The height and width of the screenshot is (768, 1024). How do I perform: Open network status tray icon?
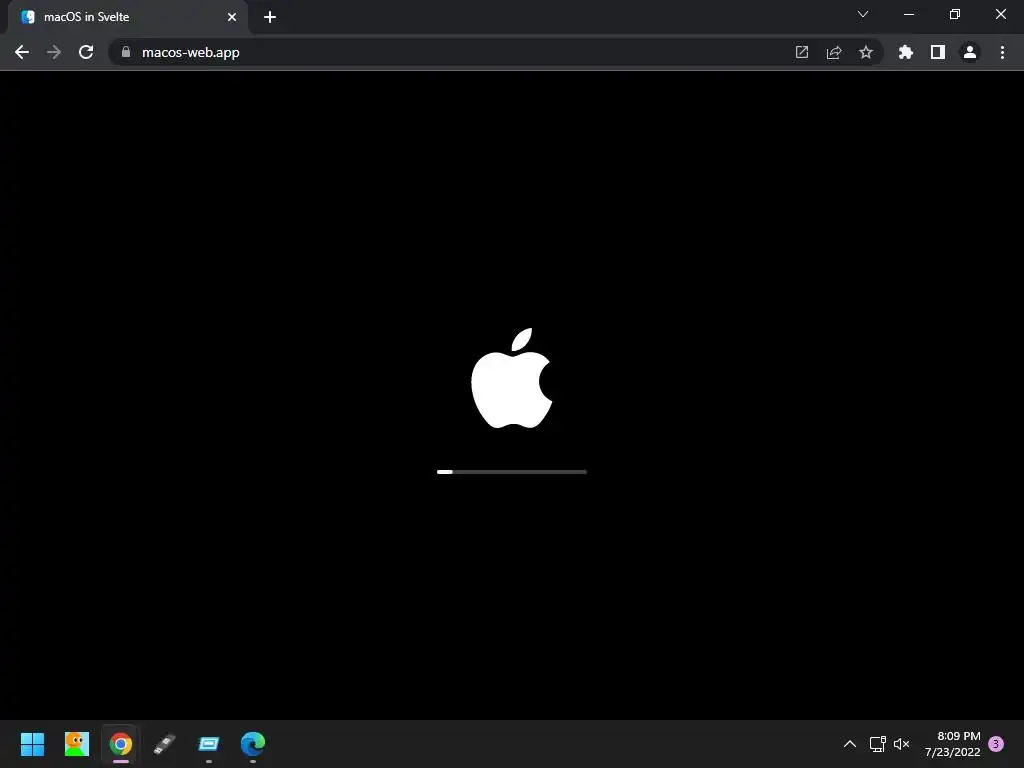[x=878, y=744]
